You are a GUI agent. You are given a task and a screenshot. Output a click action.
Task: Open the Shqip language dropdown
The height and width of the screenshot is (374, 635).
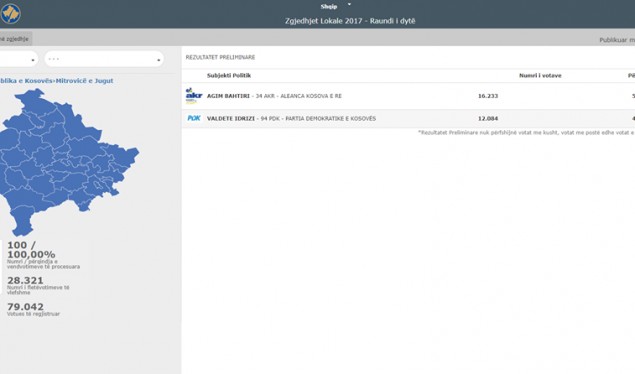(x=336, y=6)
